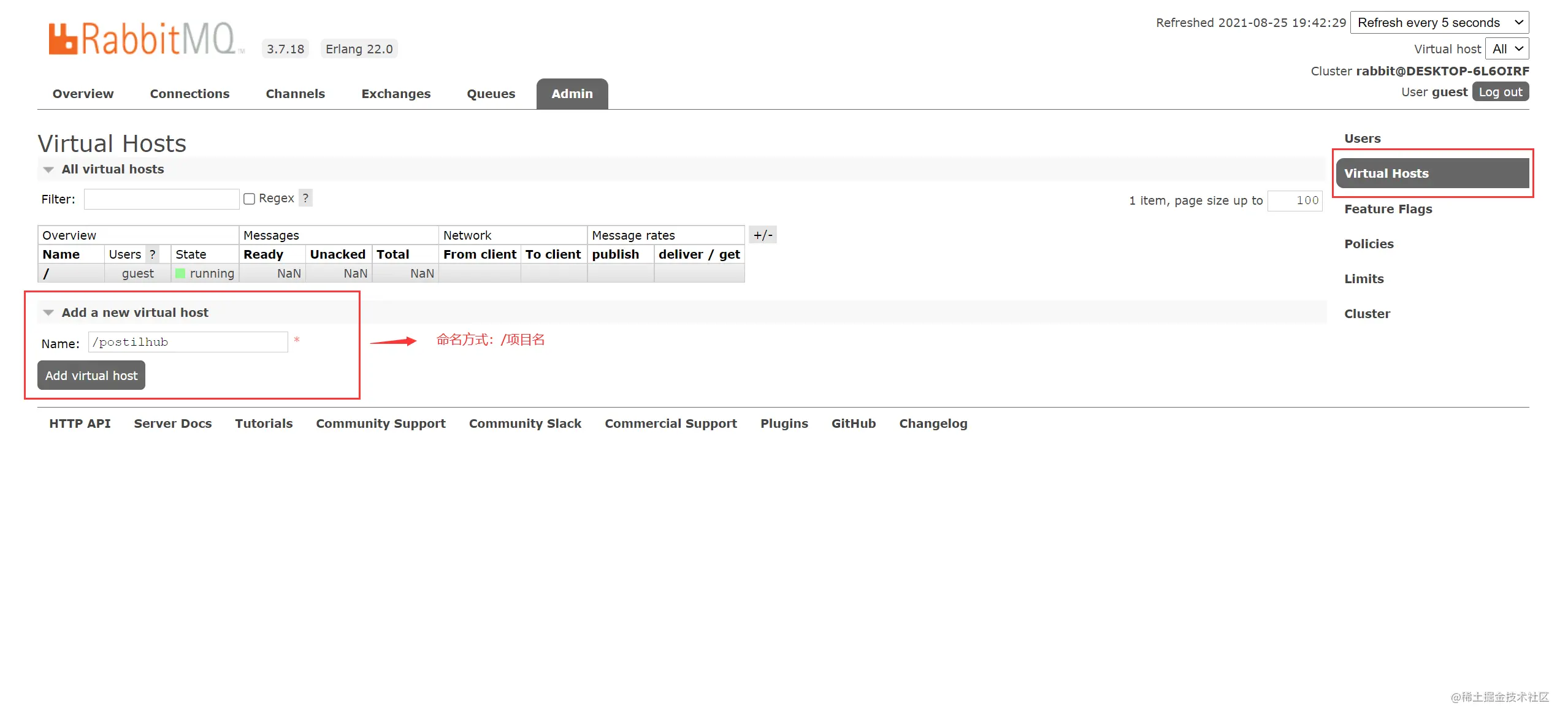Sort by To client column header
1568x722 pixels.
coord(553,254)
